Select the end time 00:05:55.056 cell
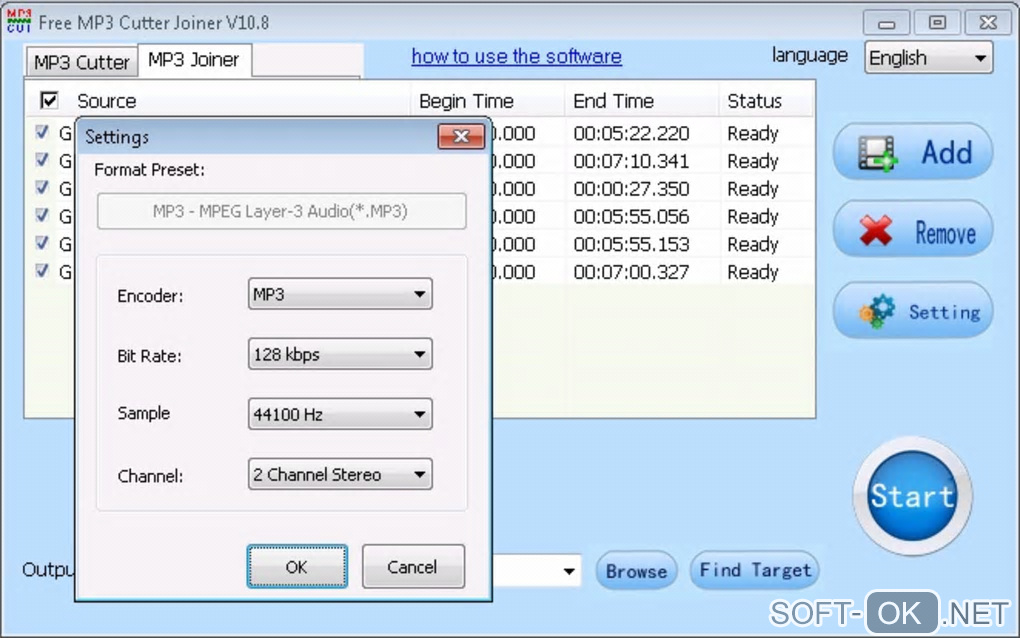Screen dimensions: 1020x638 pos(631,217)
